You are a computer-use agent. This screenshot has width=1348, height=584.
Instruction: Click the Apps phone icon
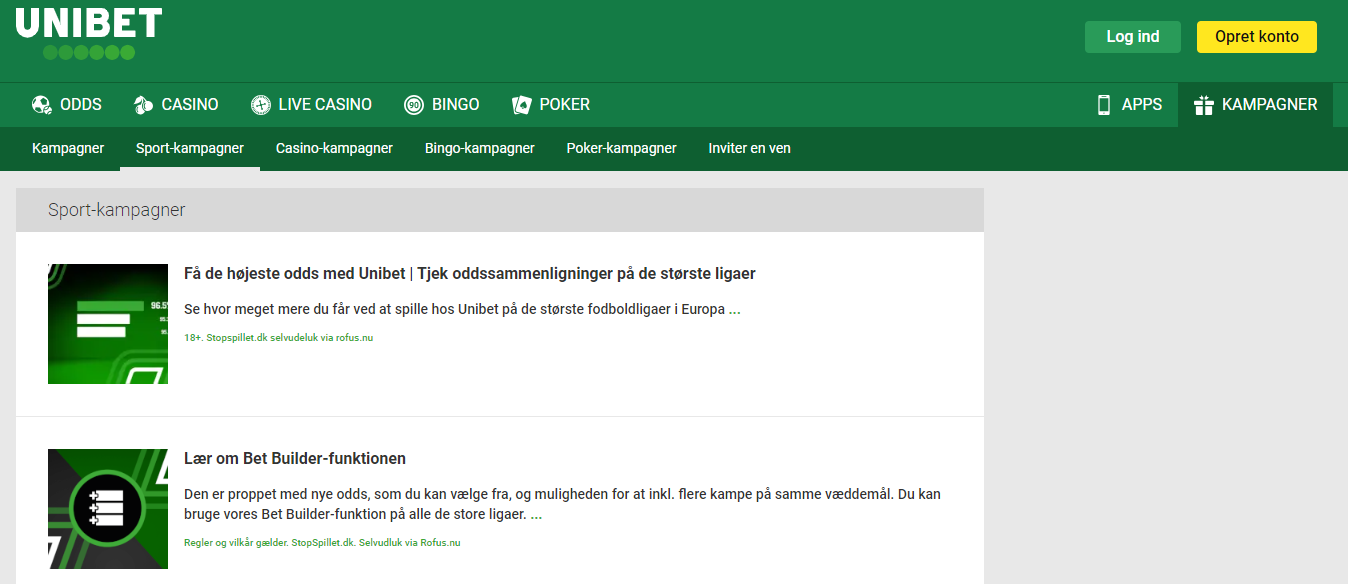coord(1104,105)
